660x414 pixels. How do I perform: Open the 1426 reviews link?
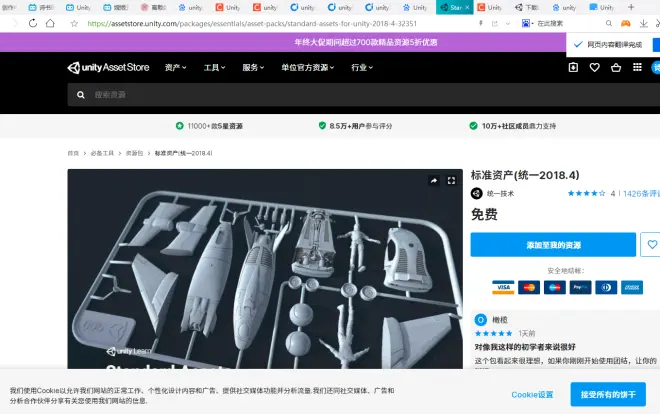click(x=641, y=194)
